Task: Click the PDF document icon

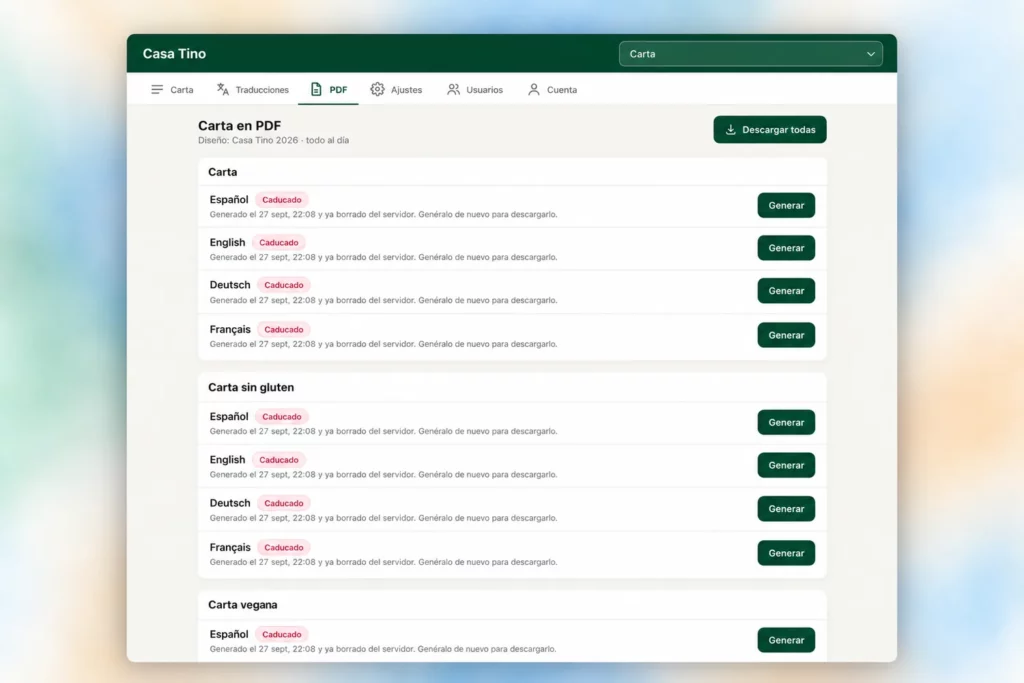Action: coord(316,89)
